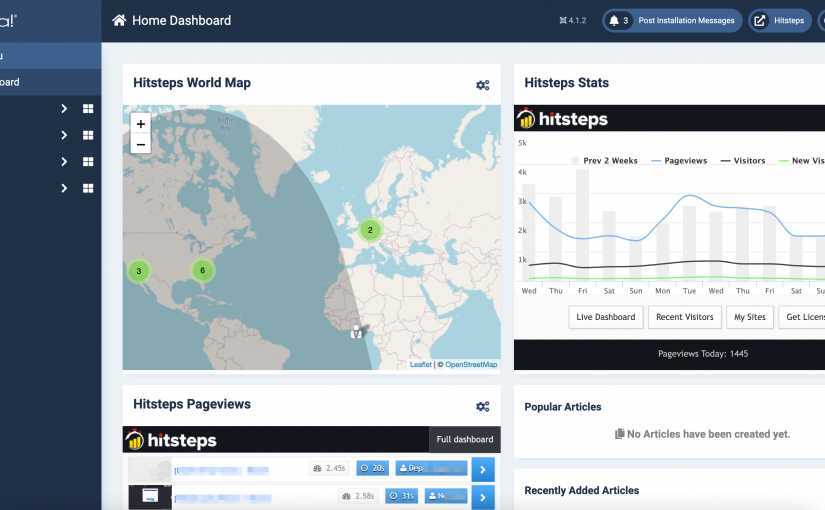Click the Tue bar in stats chart
Viewport: 825px width, 510px height.
coord(689,242)
